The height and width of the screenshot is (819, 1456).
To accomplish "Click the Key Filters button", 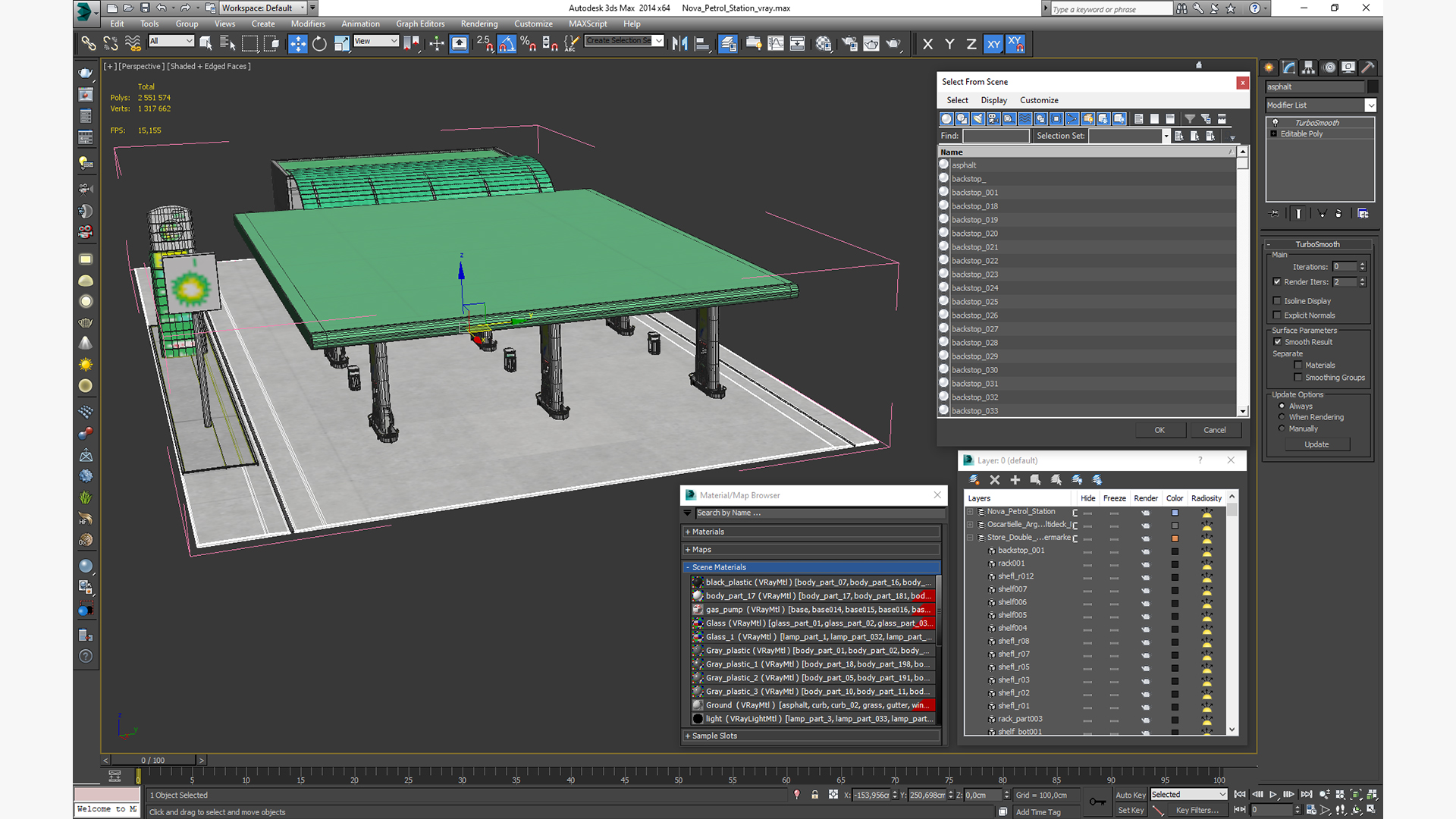I will pos(1197,810).
